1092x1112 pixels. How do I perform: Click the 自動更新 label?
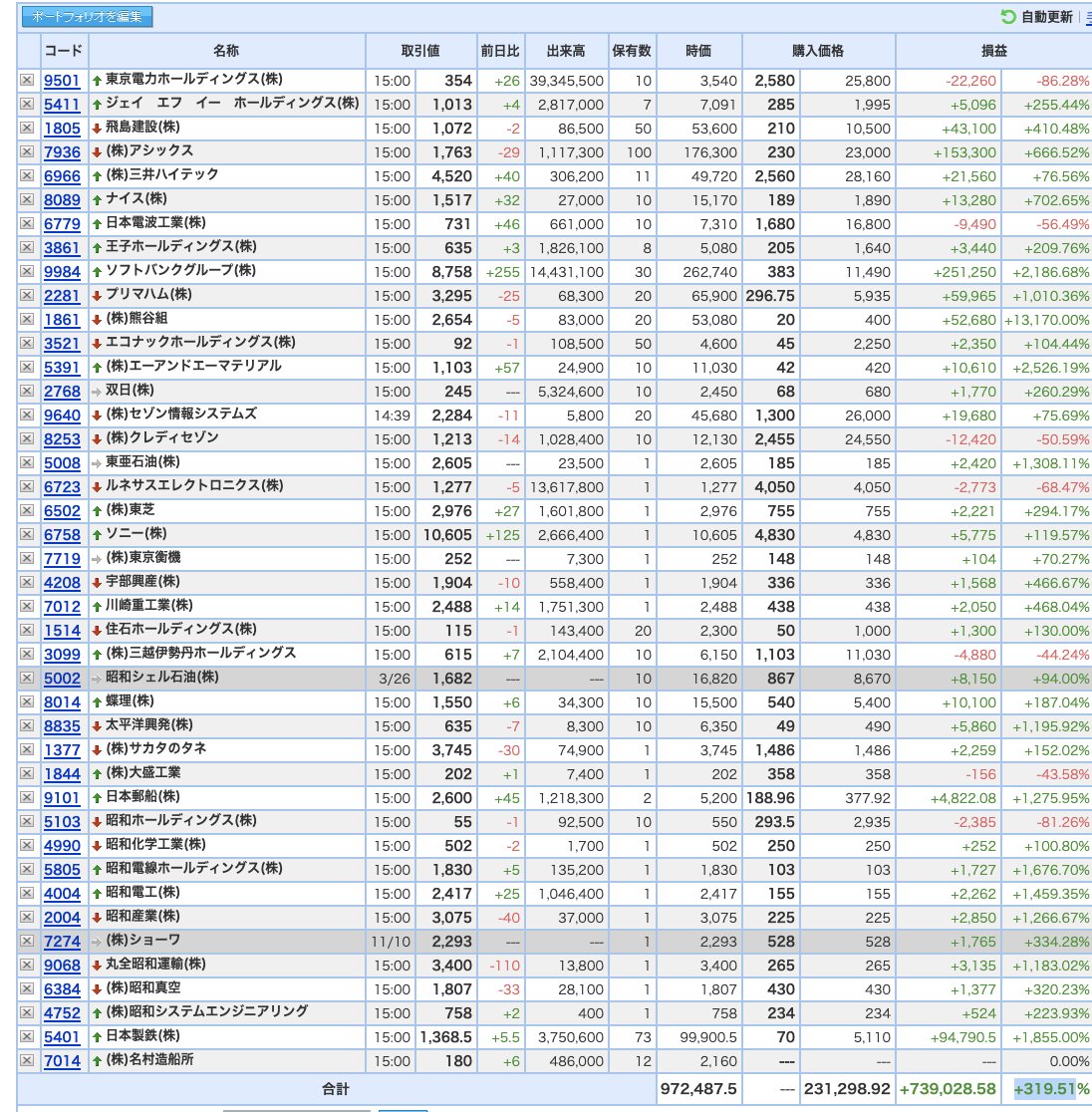1046,17
